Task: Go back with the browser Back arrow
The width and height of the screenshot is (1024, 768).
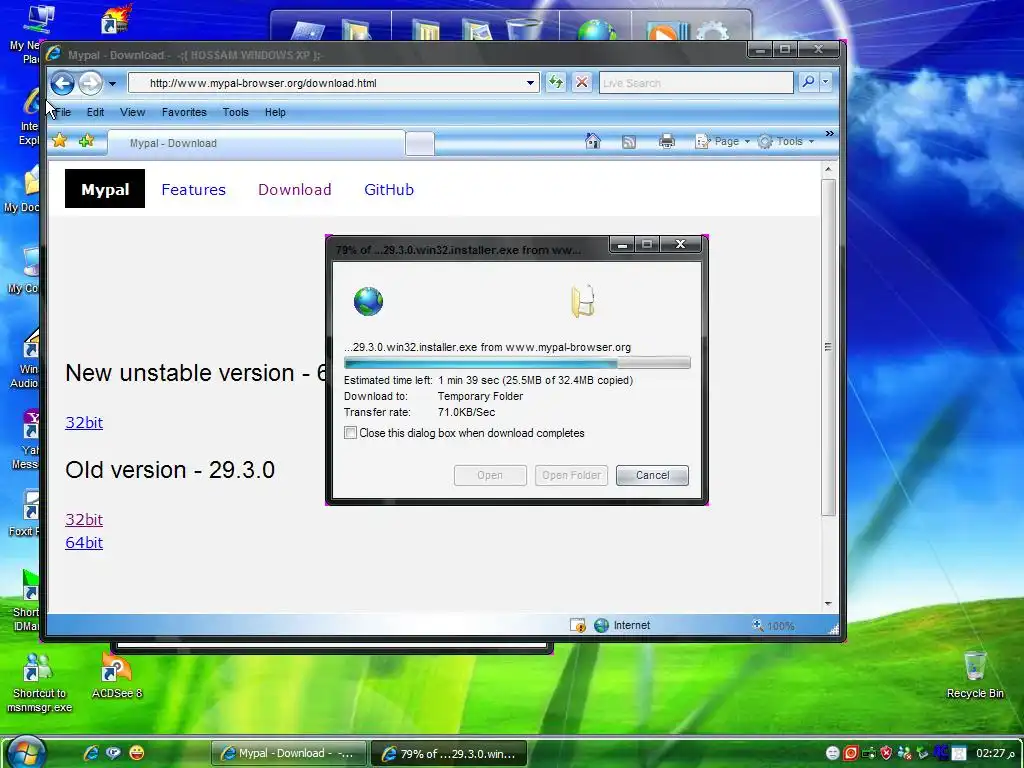Action: tap(63, 83)
